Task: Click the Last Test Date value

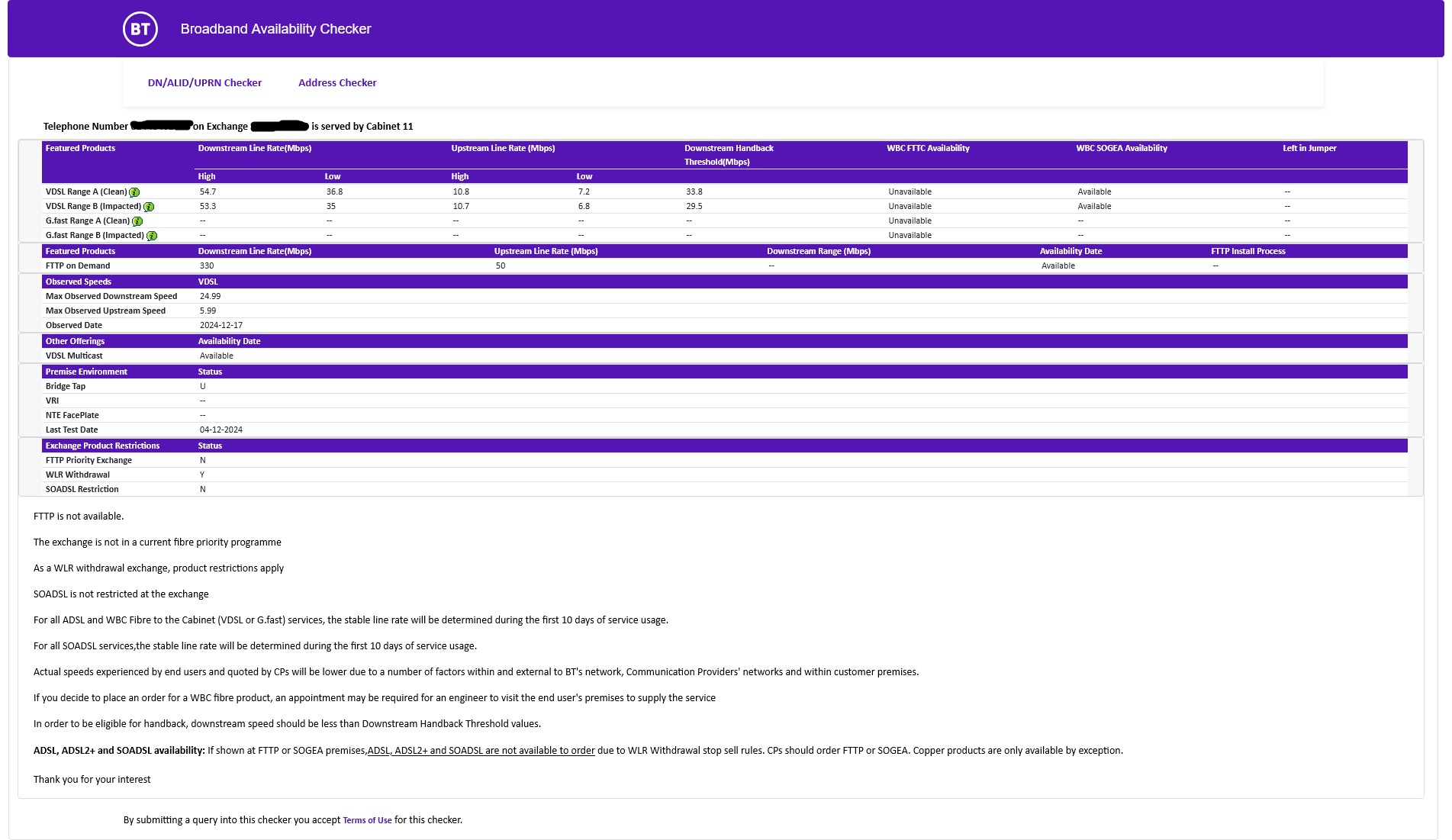Action: tap(221, 430)
